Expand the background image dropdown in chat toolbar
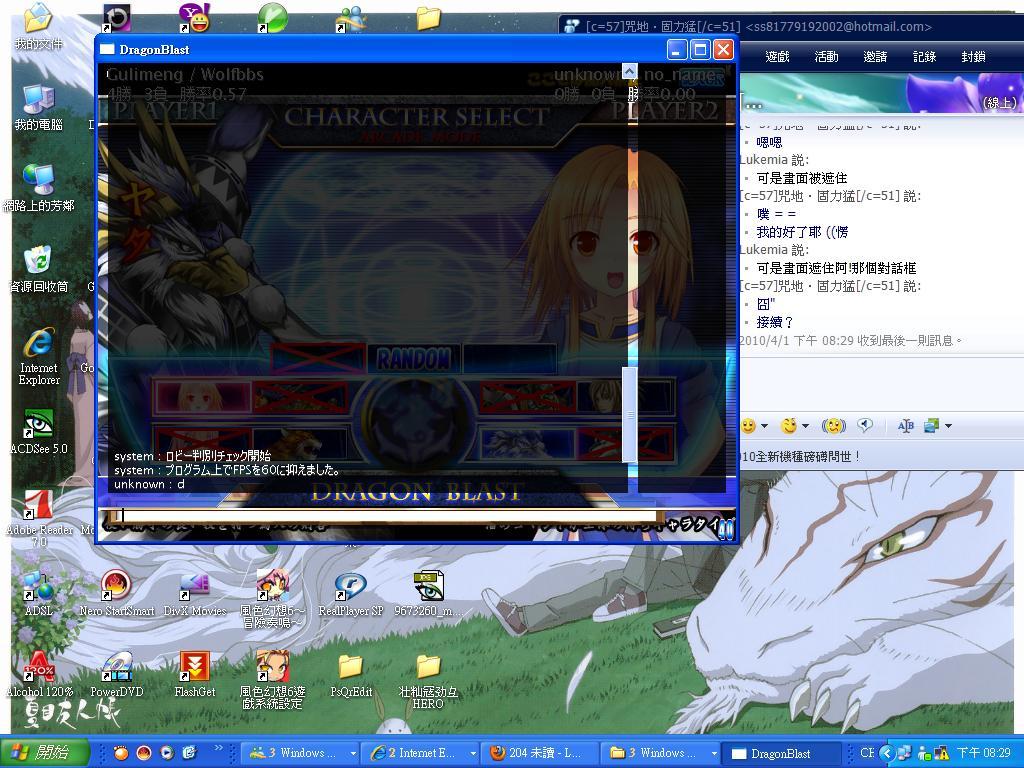Viewport: 1024px width, 768px height. [947, 427]
